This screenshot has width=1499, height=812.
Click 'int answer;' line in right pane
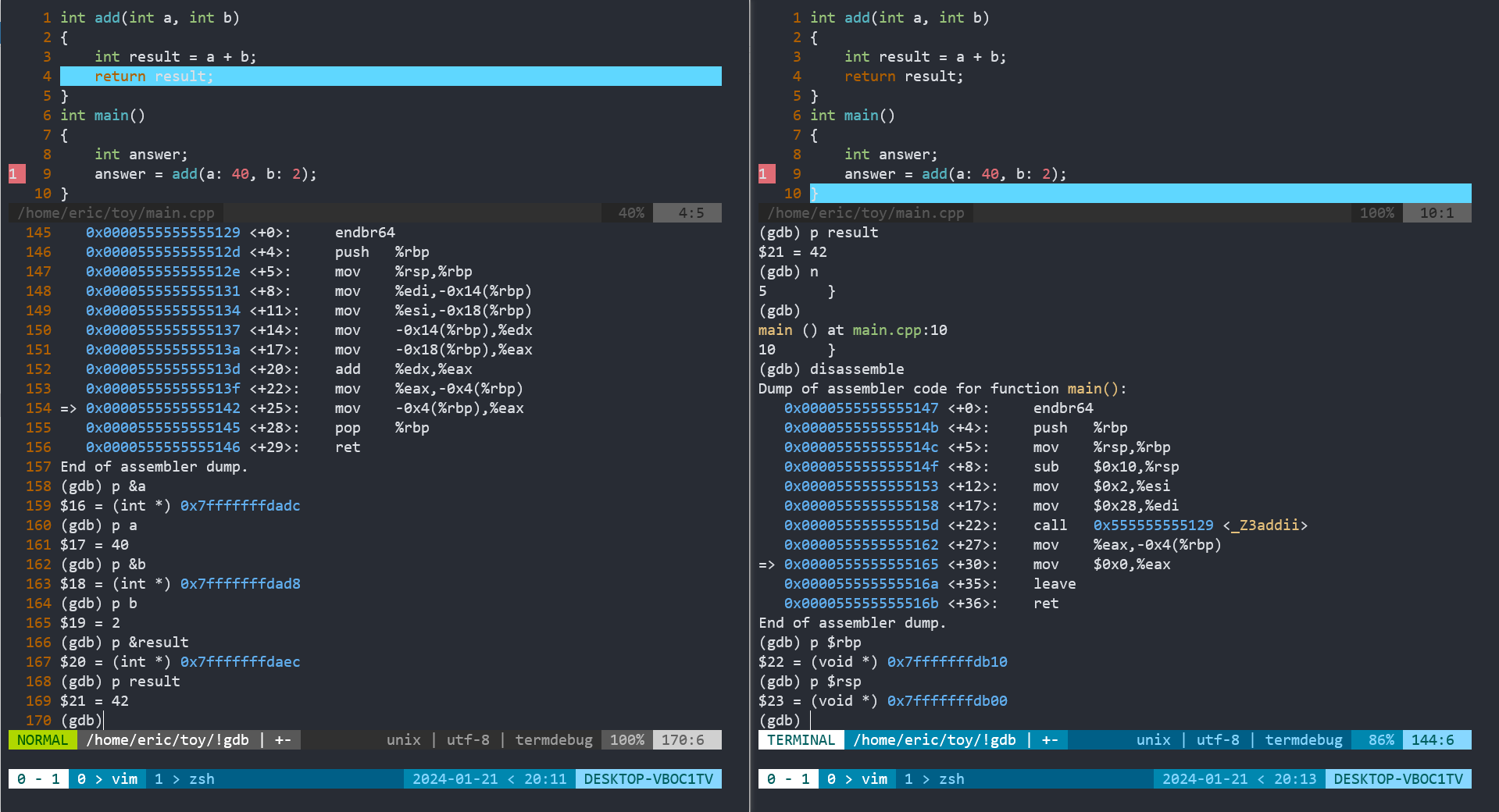click(891, 155)
